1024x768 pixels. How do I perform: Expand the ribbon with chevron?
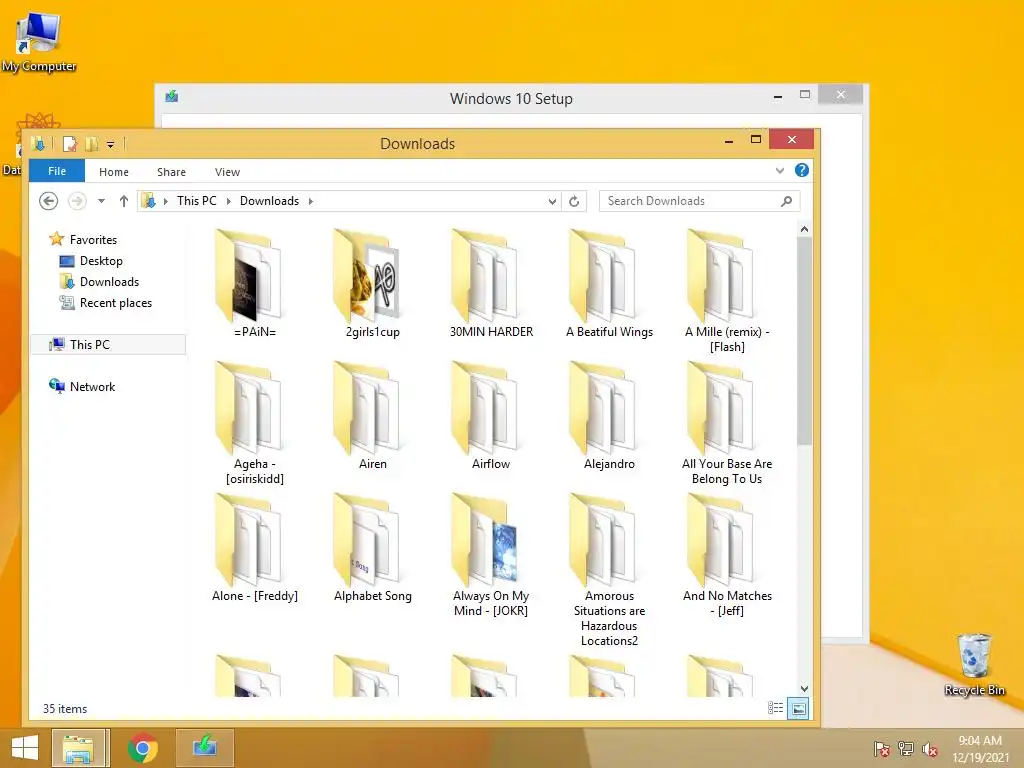click(x=780, y=171)
